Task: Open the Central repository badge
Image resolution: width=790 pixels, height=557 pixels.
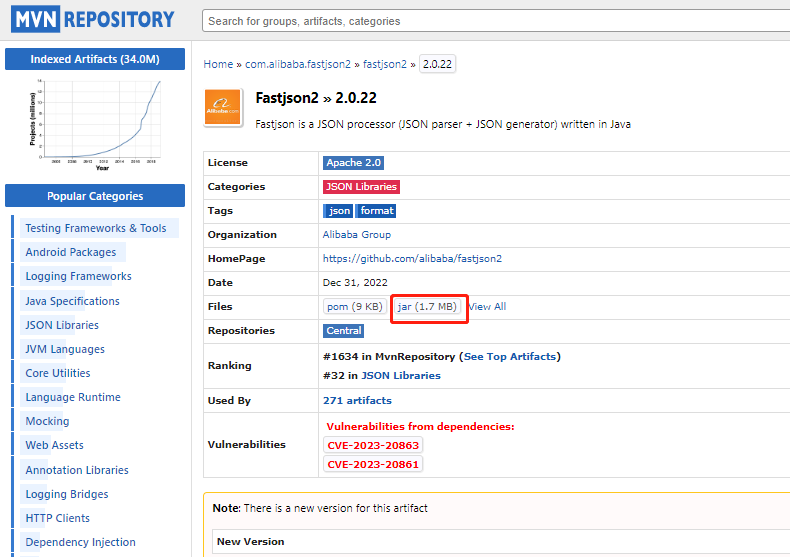Action: 344,331
